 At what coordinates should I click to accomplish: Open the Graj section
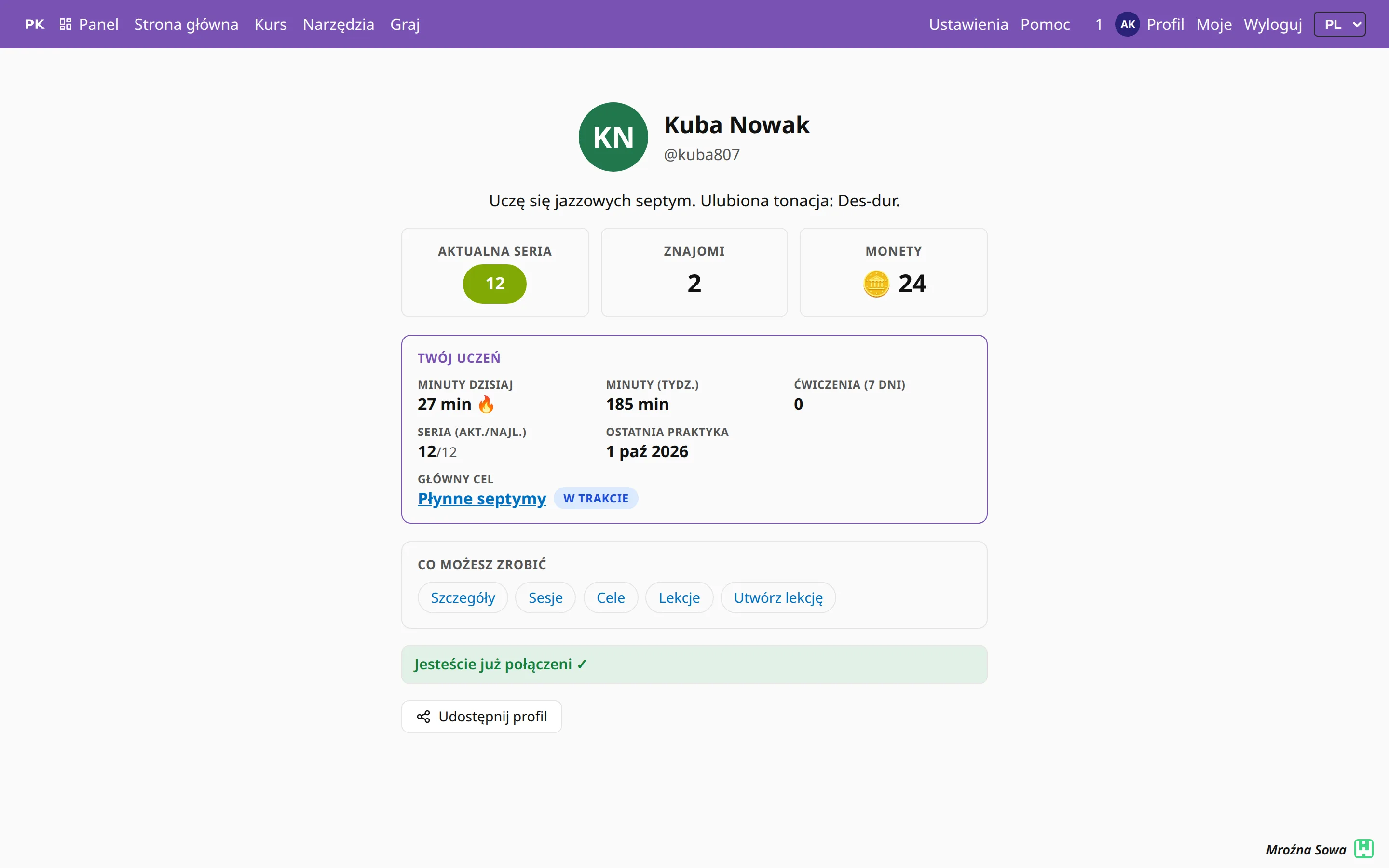coord(405,24)
